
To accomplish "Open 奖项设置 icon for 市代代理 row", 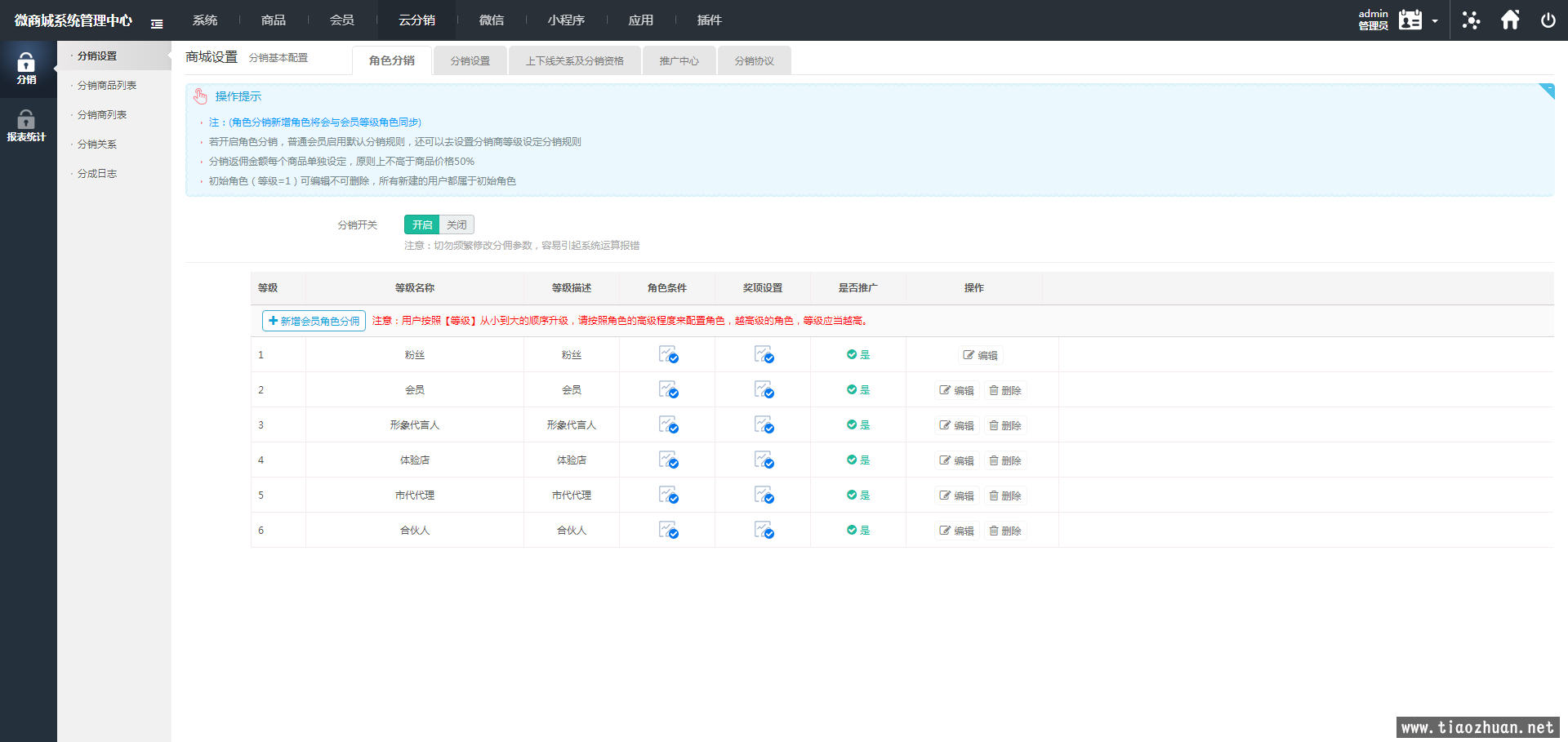I will (x=764, y=495).
